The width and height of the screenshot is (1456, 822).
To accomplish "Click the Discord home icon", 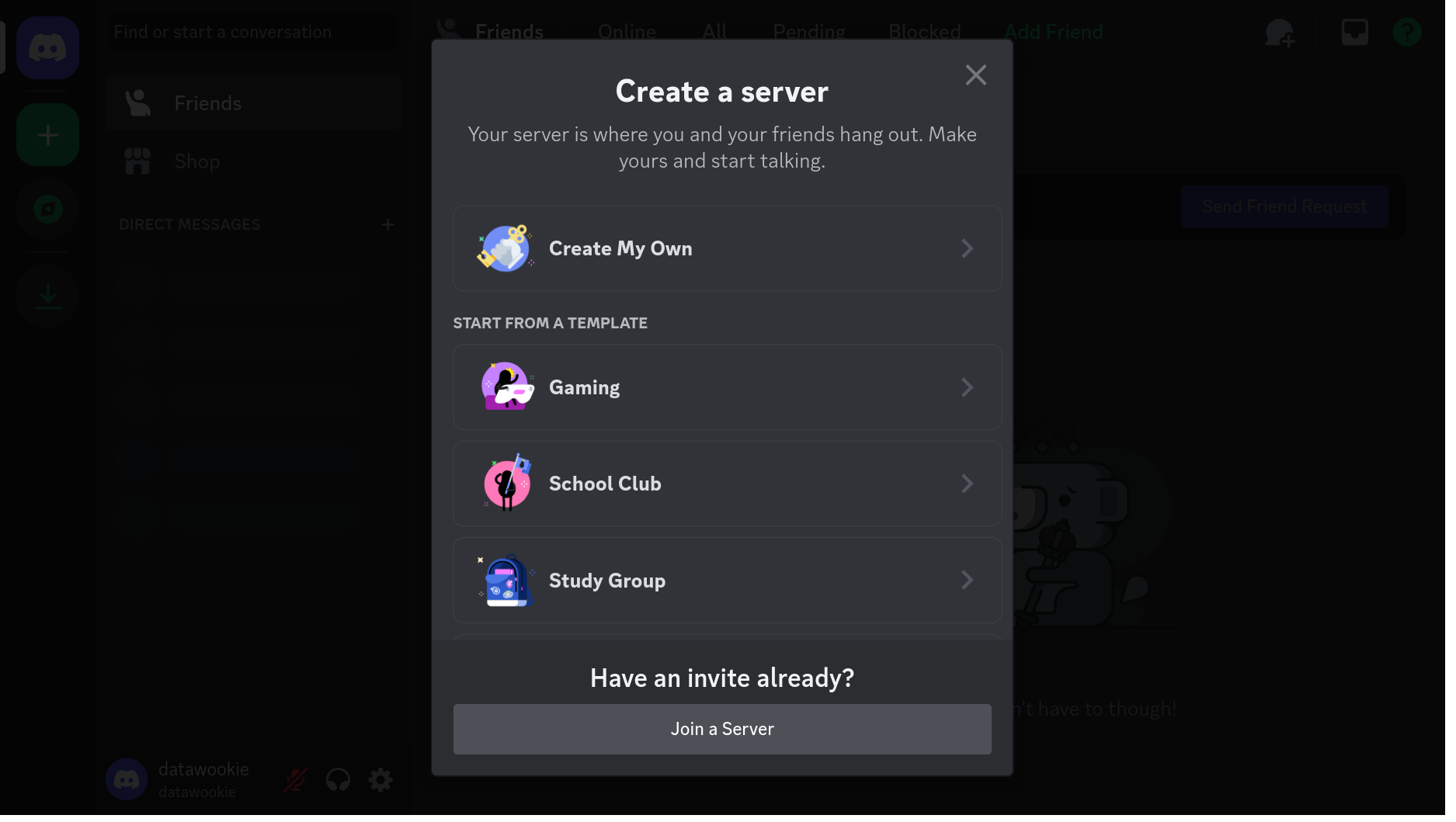I will [47, 47].
